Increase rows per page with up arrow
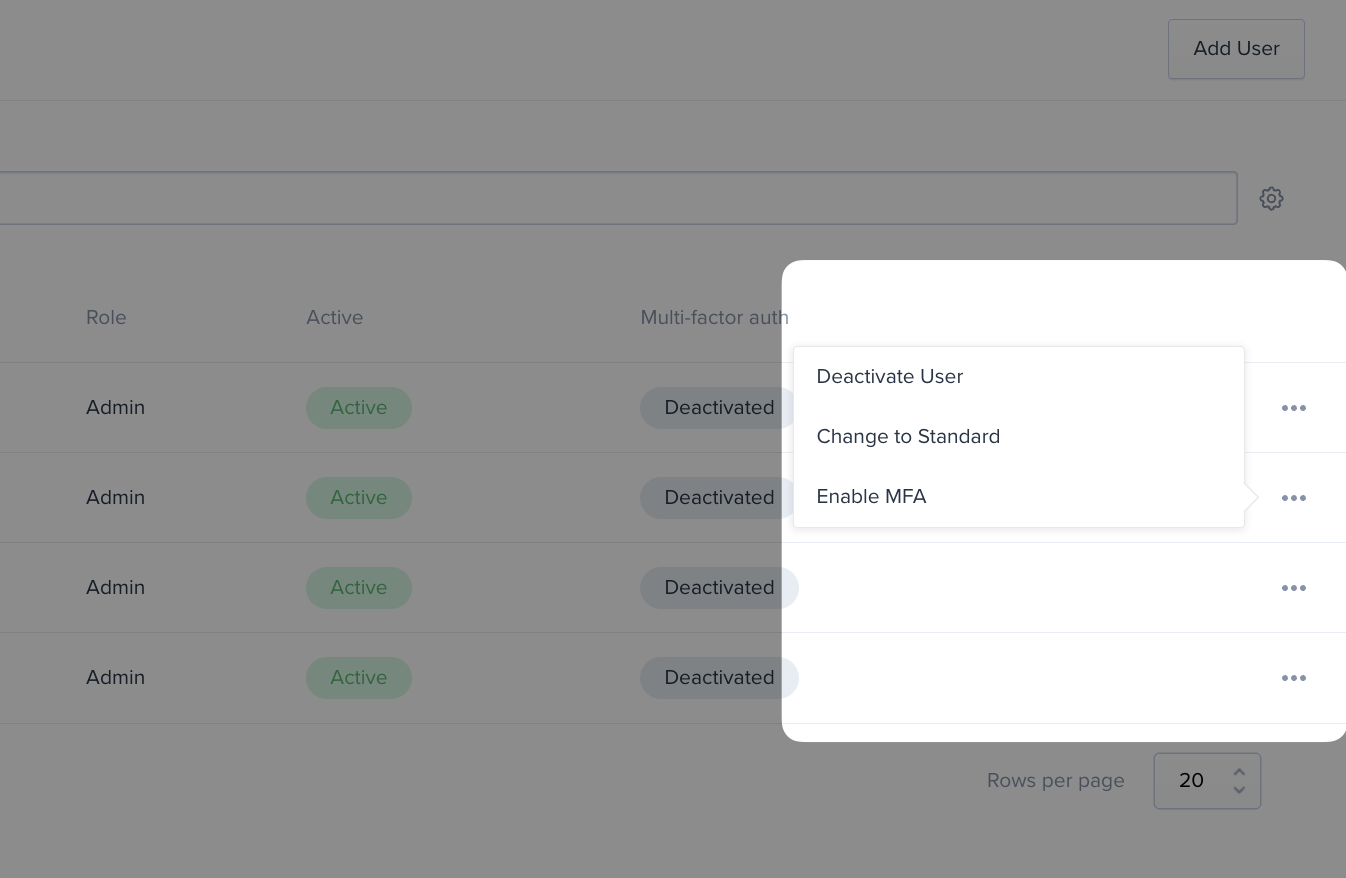This screenshot has width=1346, height=878. [1239, 772]
